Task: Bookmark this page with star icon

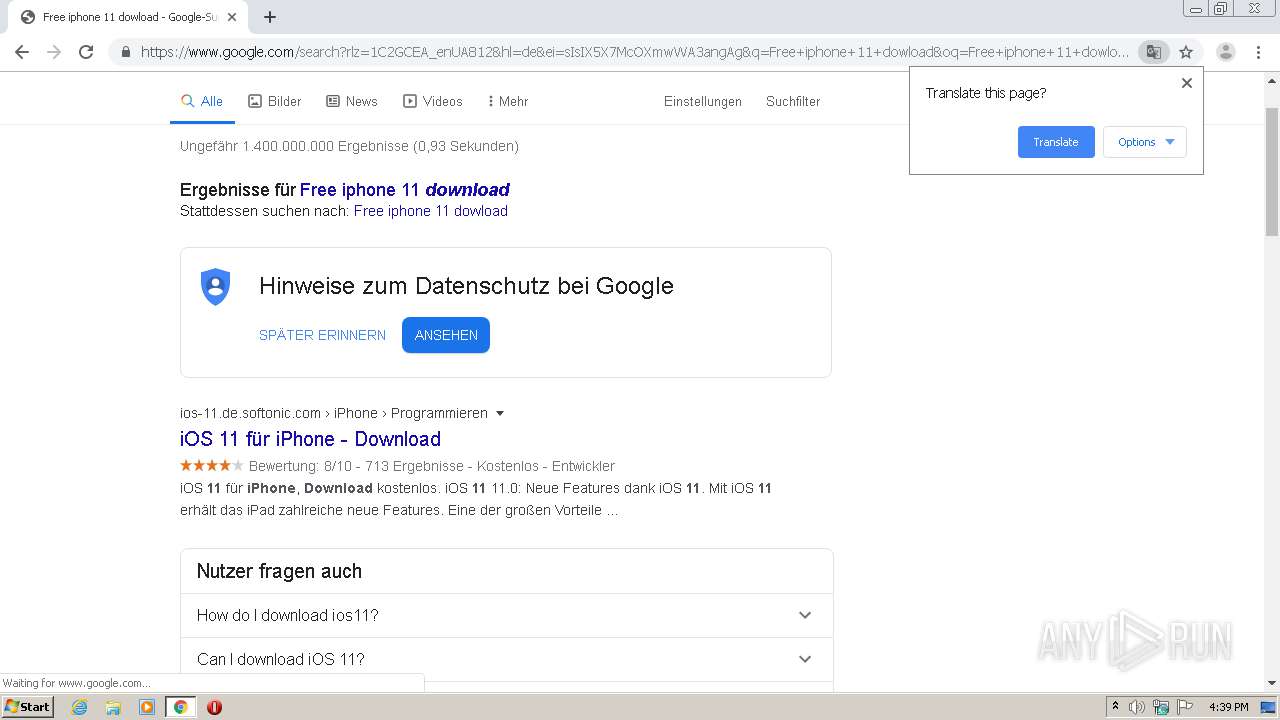Action: (x=1186, y=52)
